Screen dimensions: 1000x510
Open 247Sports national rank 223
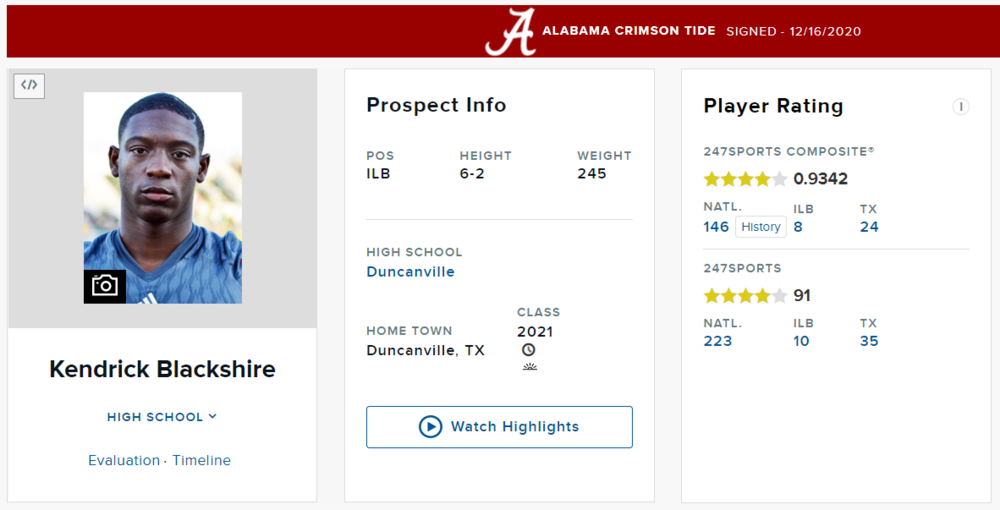coord(717,341)
